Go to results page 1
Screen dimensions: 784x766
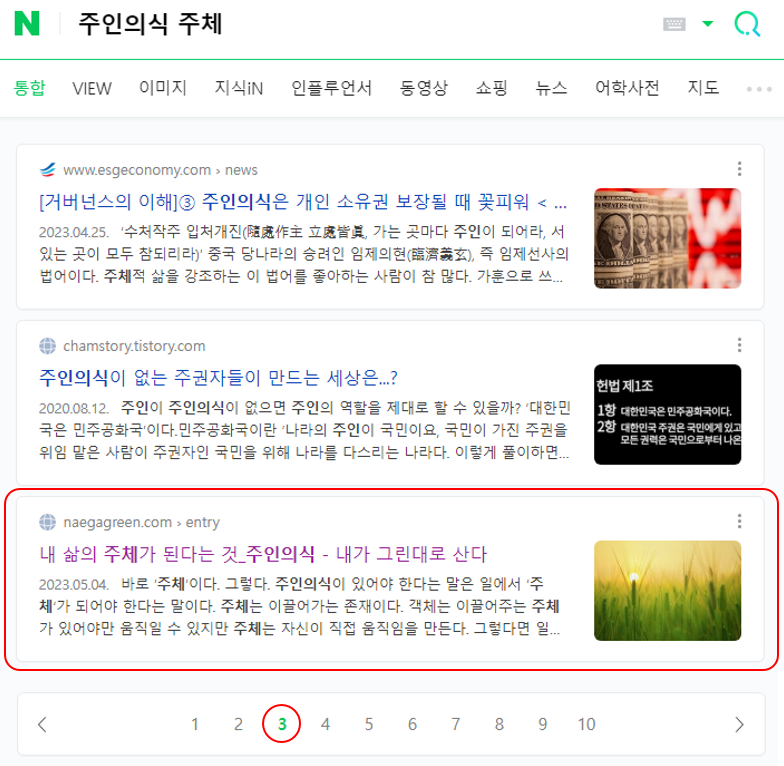click(x=195, y=724)
